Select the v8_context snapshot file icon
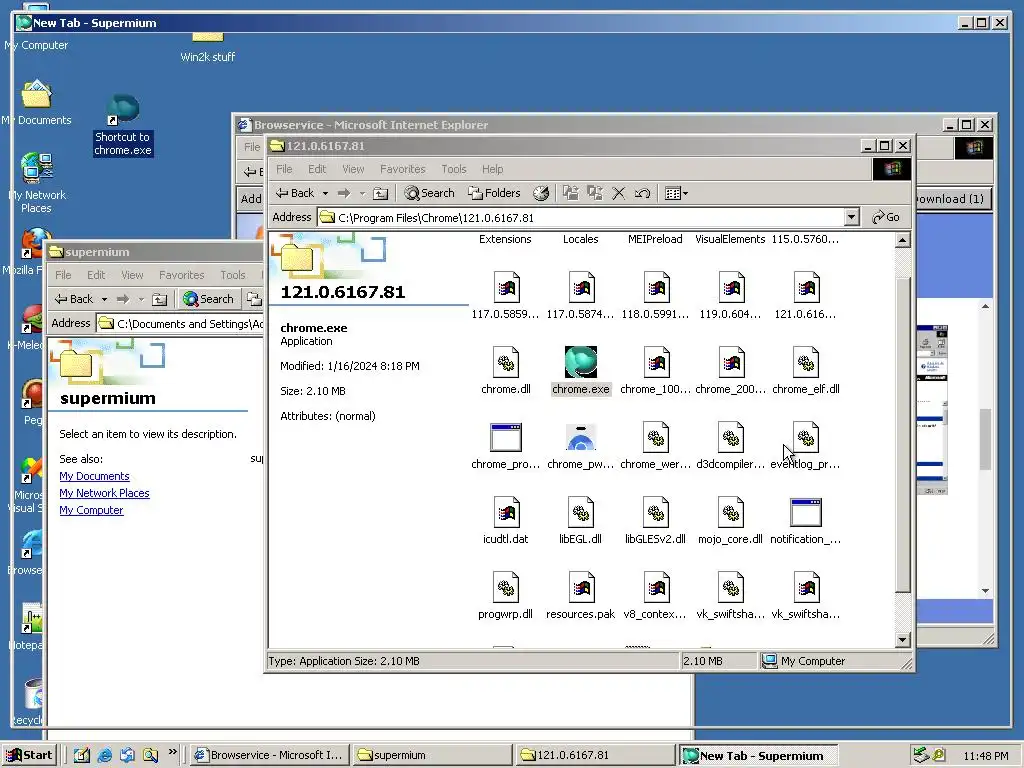This screenshot has width=1024, height=768. 656,587
